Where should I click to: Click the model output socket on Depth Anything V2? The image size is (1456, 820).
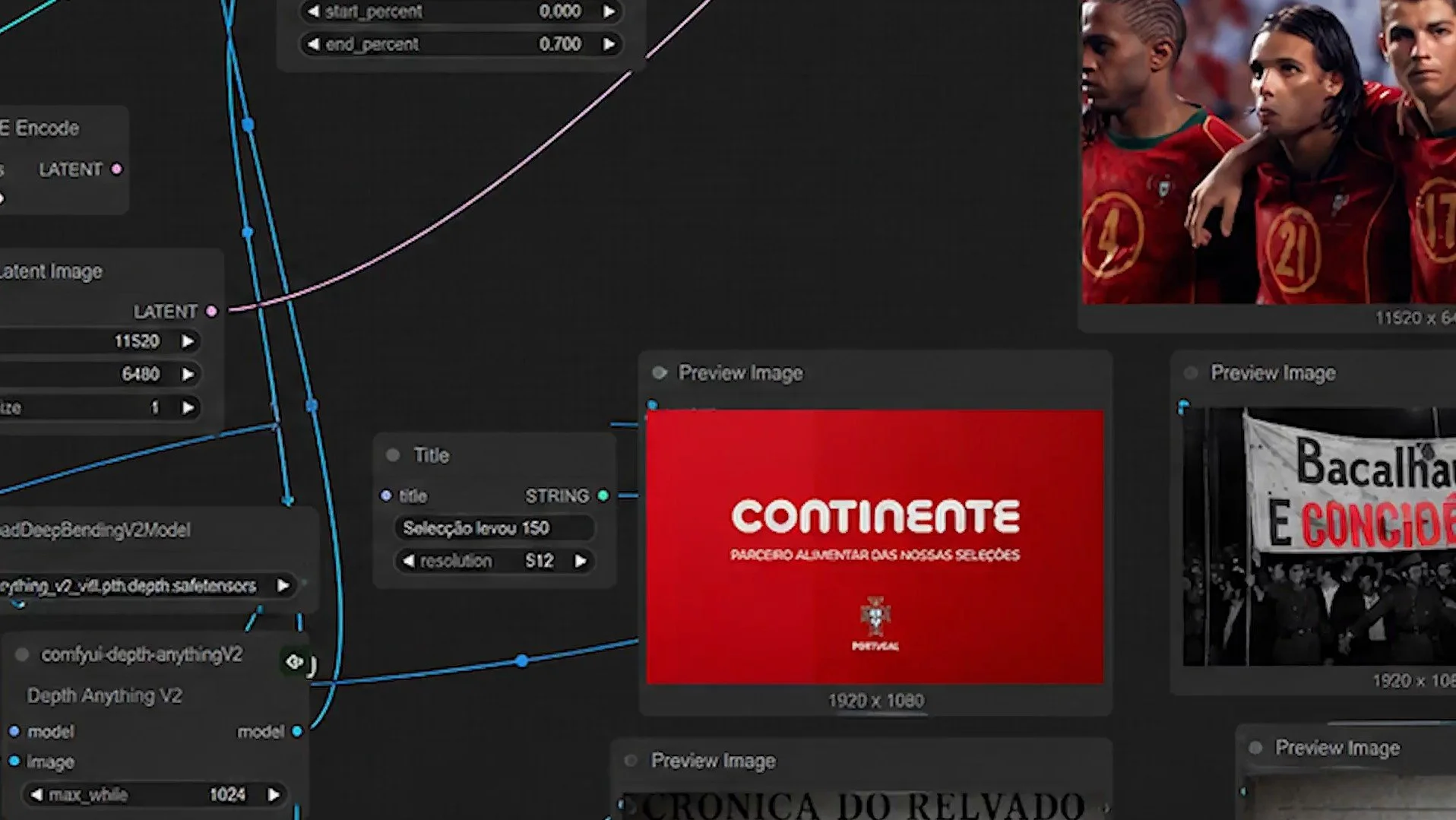pyautogui.click(x=297, y=732)
